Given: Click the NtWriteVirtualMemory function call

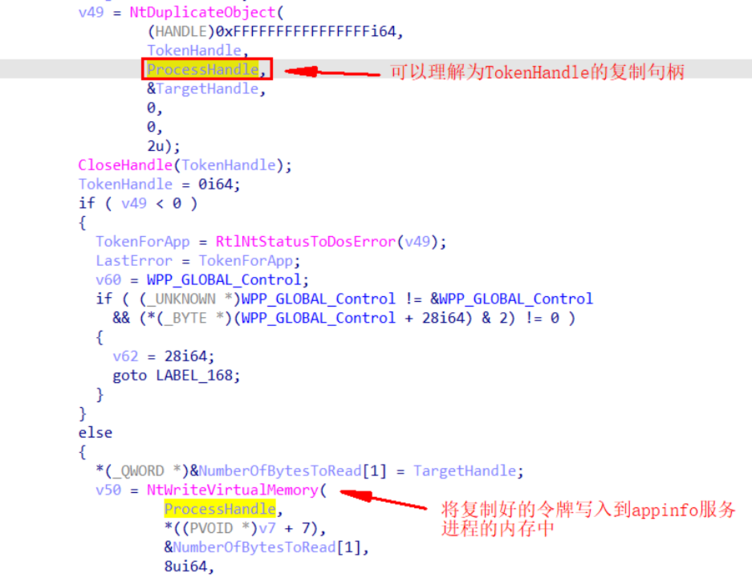Looking at the screenshot, I should 233,490.
